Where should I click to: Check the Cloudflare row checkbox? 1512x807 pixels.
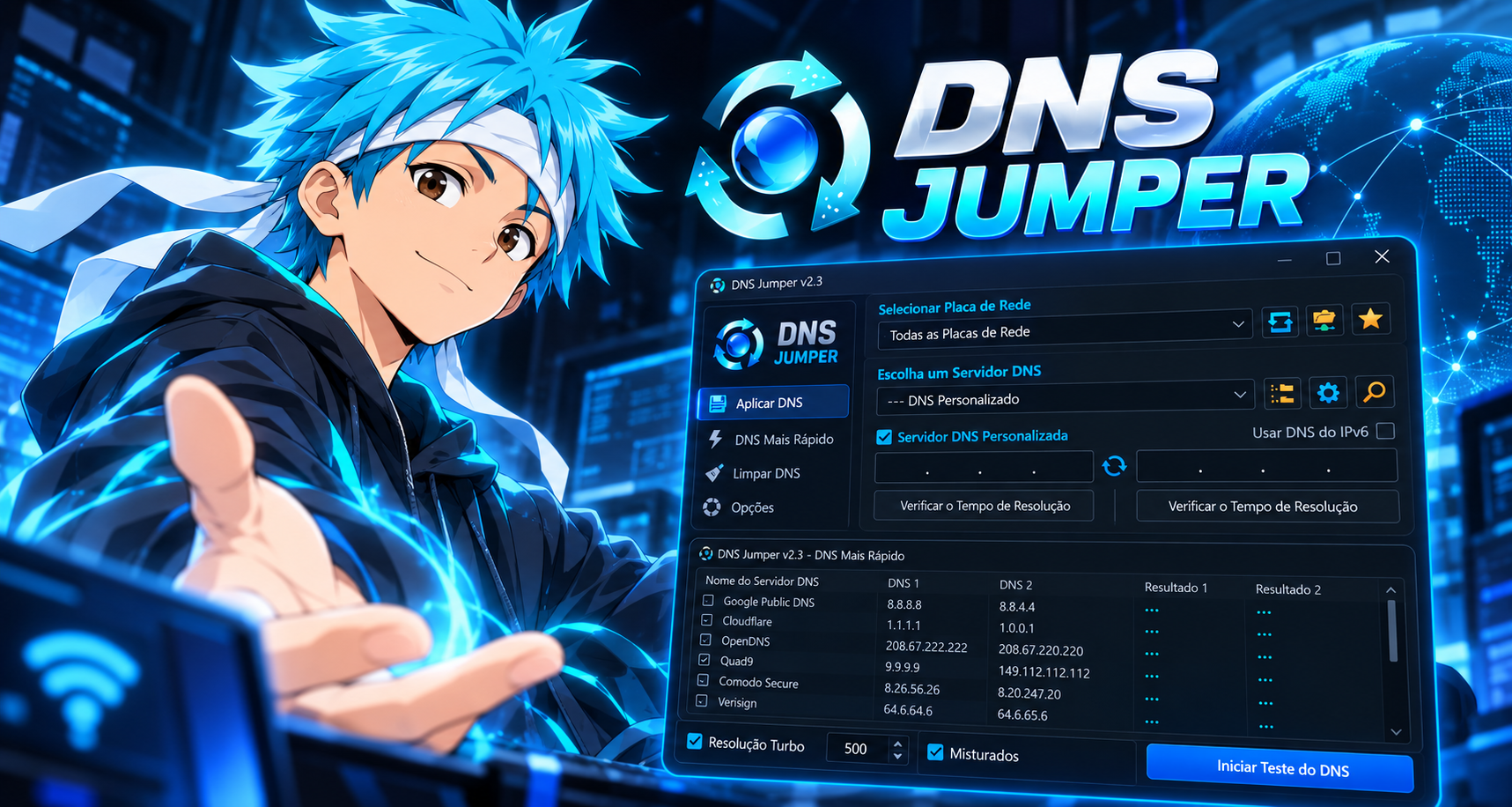(706, 619)
